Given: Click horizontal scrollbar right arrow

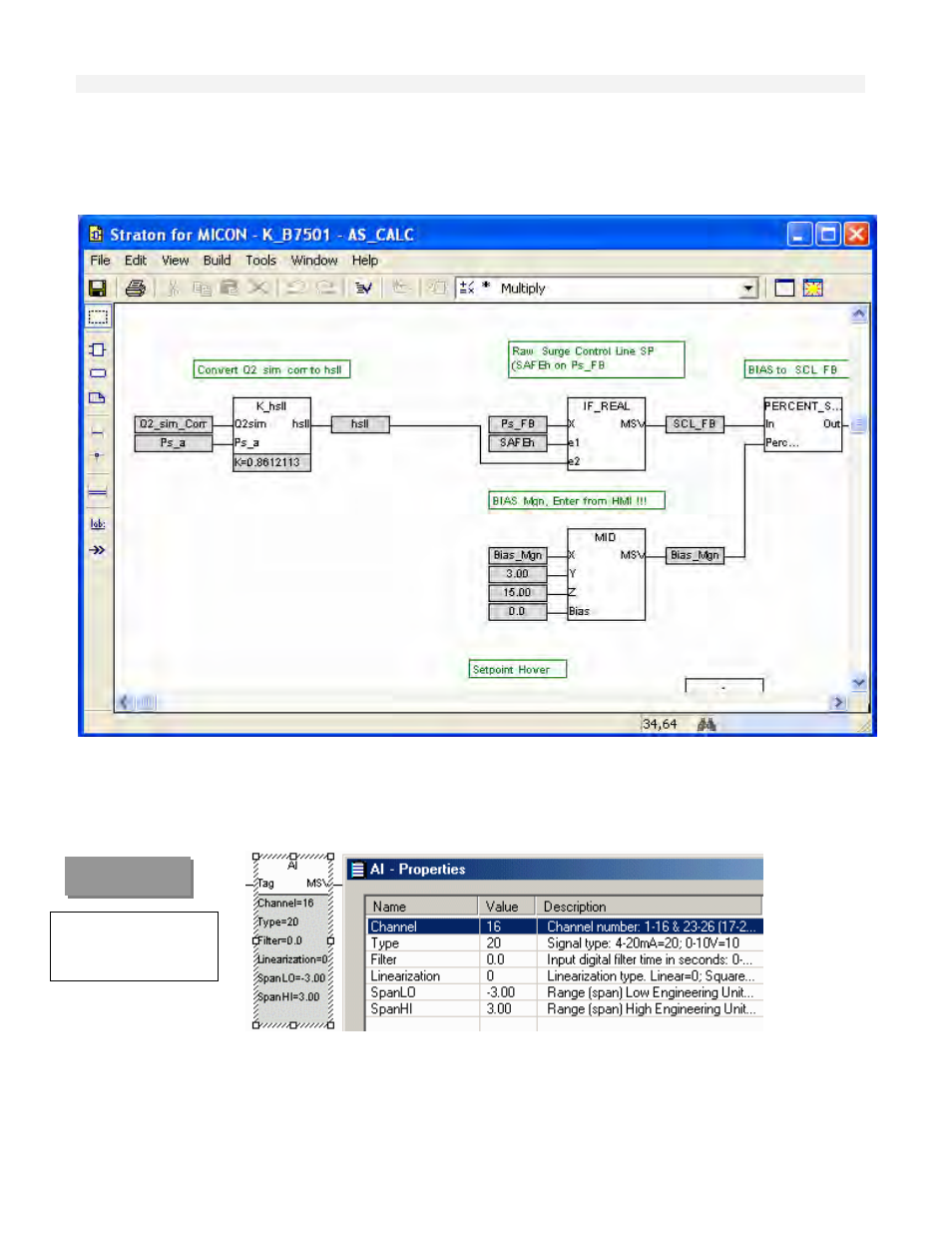Looking at the screenshot, I should tap(838, 702).
